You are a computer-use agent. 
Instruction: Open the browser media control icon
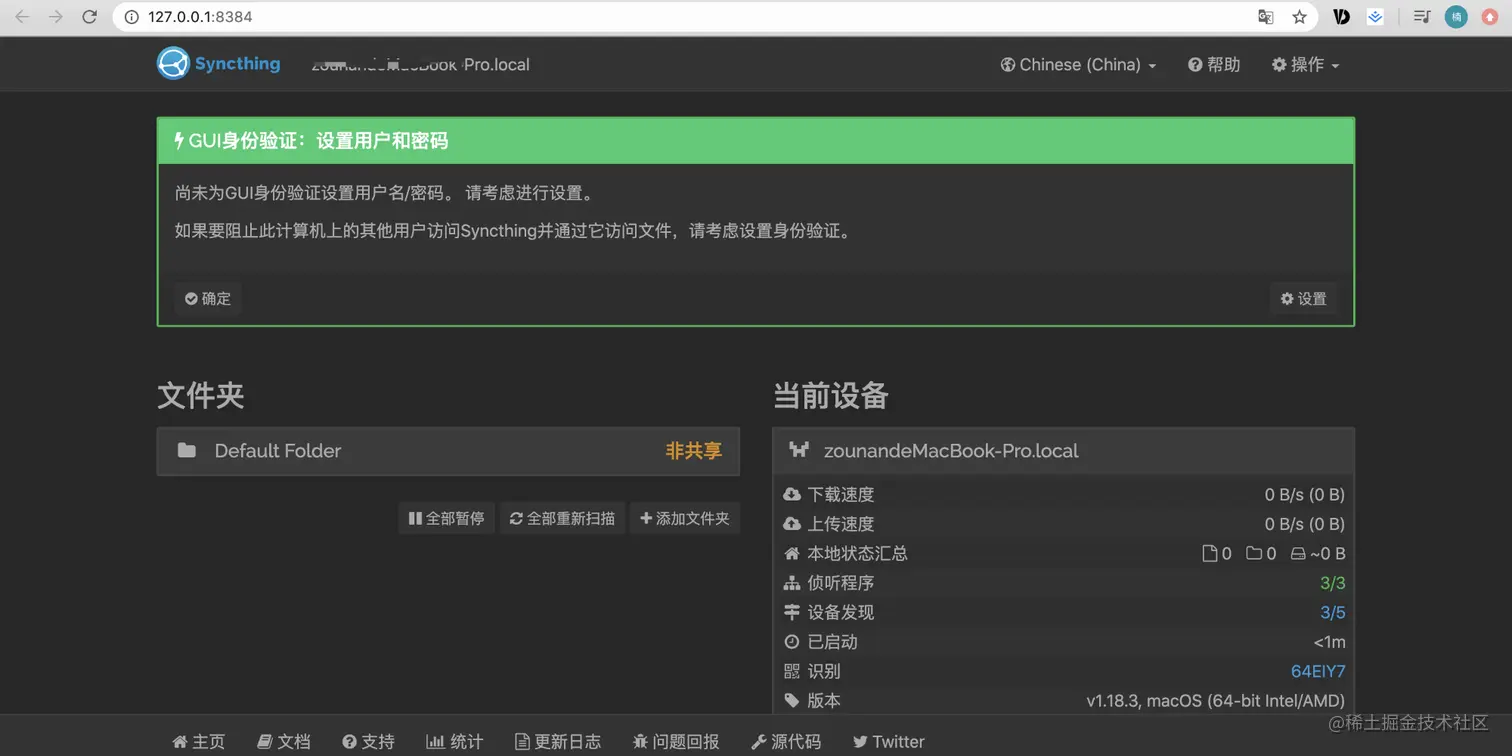point(1421,17)
